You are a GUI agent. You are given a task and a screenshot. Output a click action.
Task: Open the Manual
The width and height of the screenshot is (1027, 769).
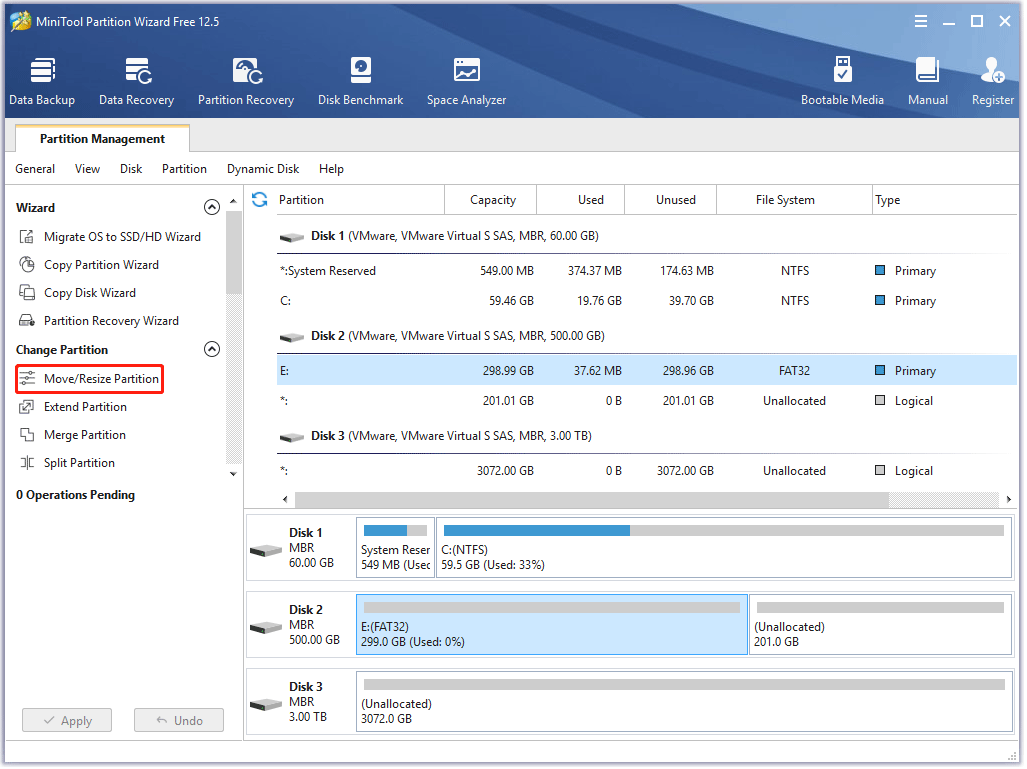[929, 81]
